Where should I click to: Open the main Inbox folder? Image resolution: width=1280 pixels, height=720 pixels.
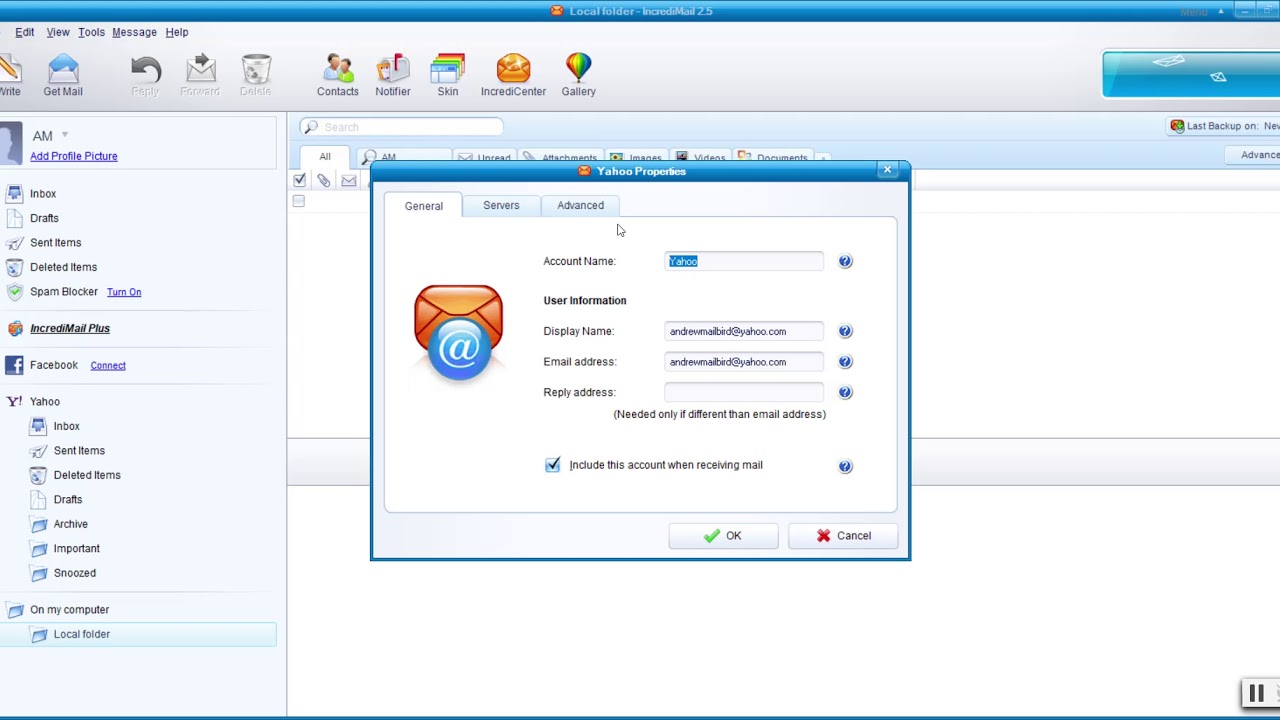pos(43,194)
